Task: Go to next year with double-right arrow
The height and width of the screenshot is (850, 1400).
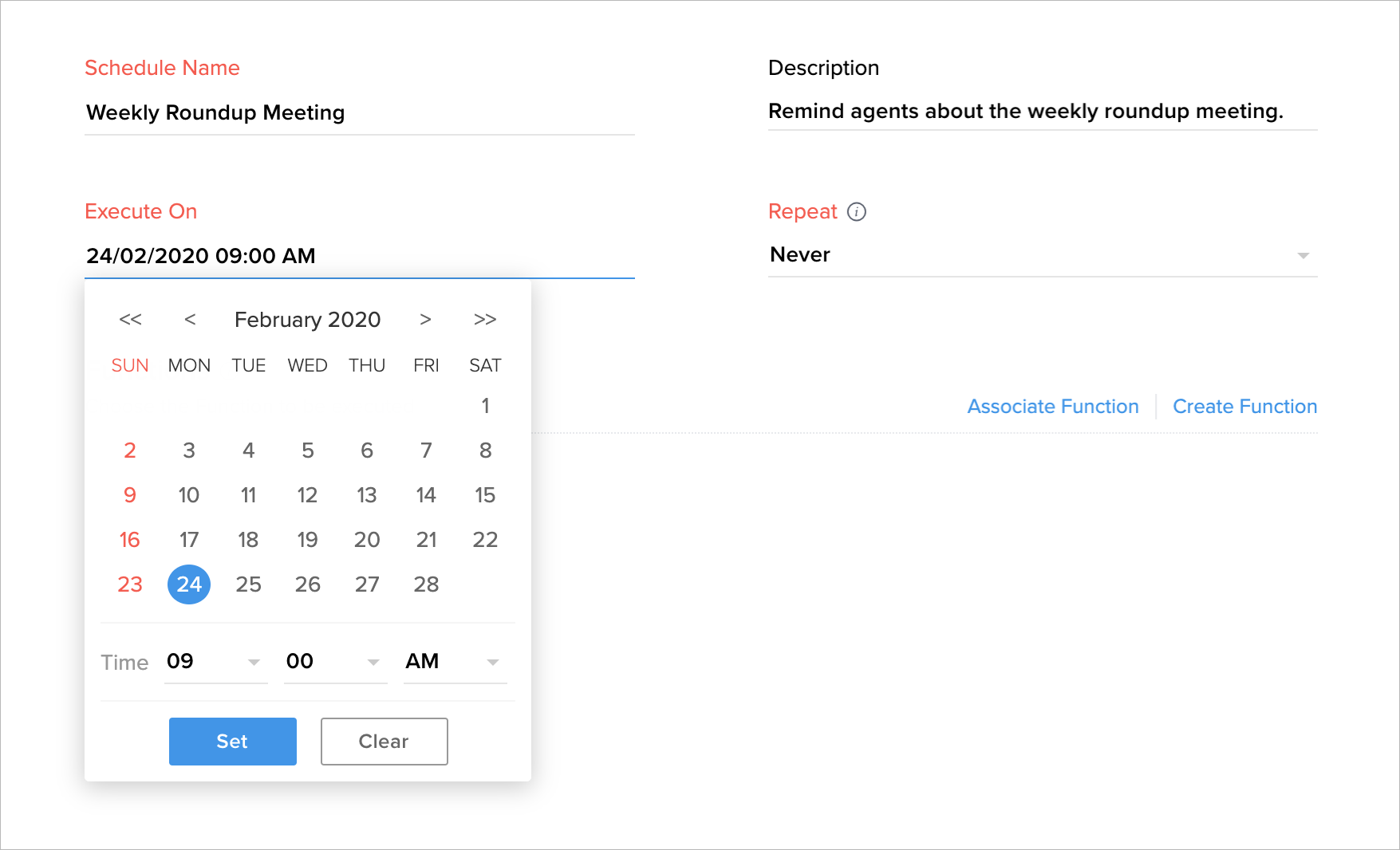Action: point(485,320)
